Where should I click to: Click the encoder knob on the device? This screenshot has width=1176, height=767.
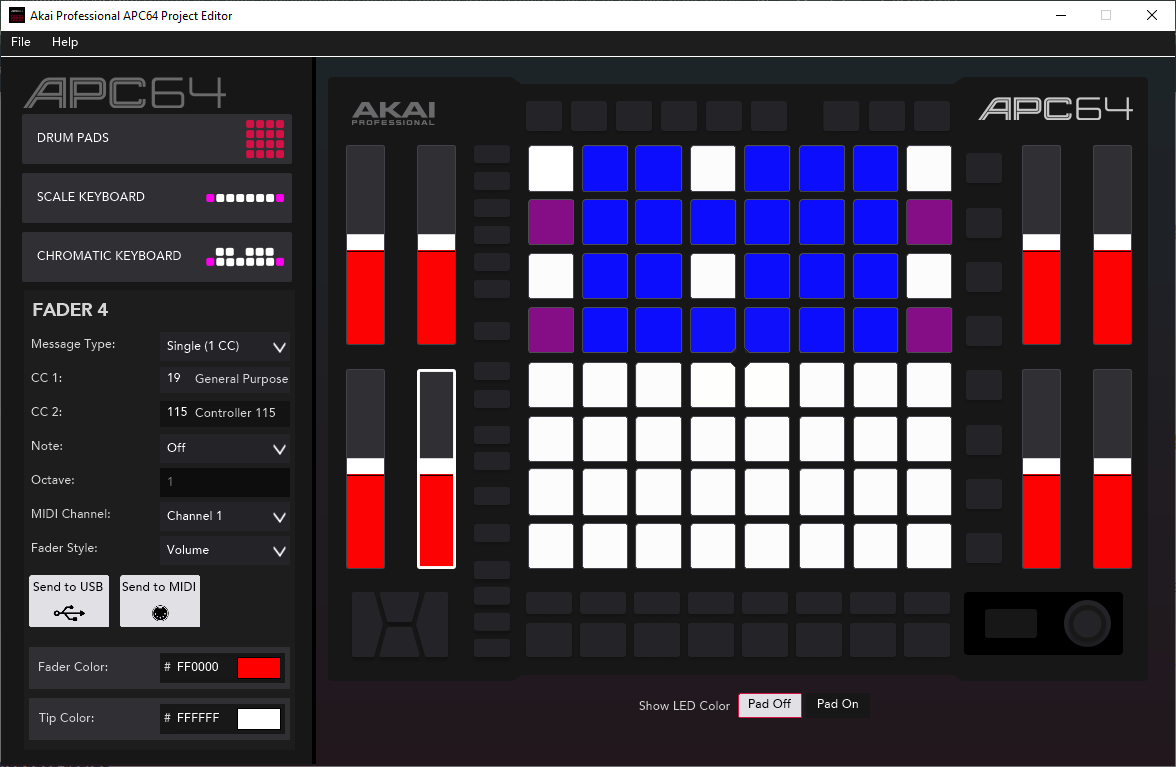coord(1086,623)
